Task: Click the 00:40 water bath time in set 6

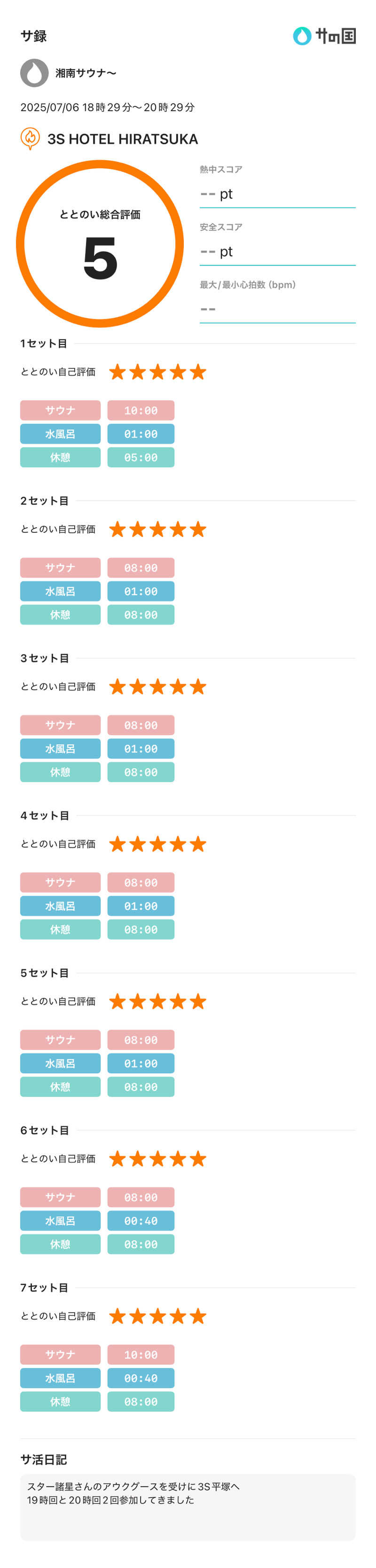Action: pos(141,1221)
